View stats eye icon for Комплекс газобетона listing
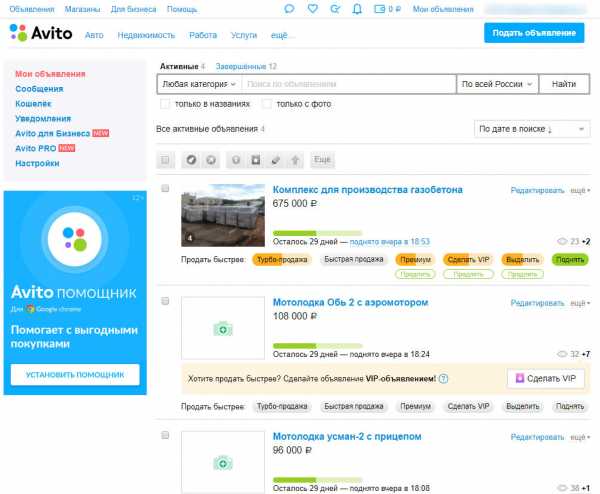 tap(562, 241)
